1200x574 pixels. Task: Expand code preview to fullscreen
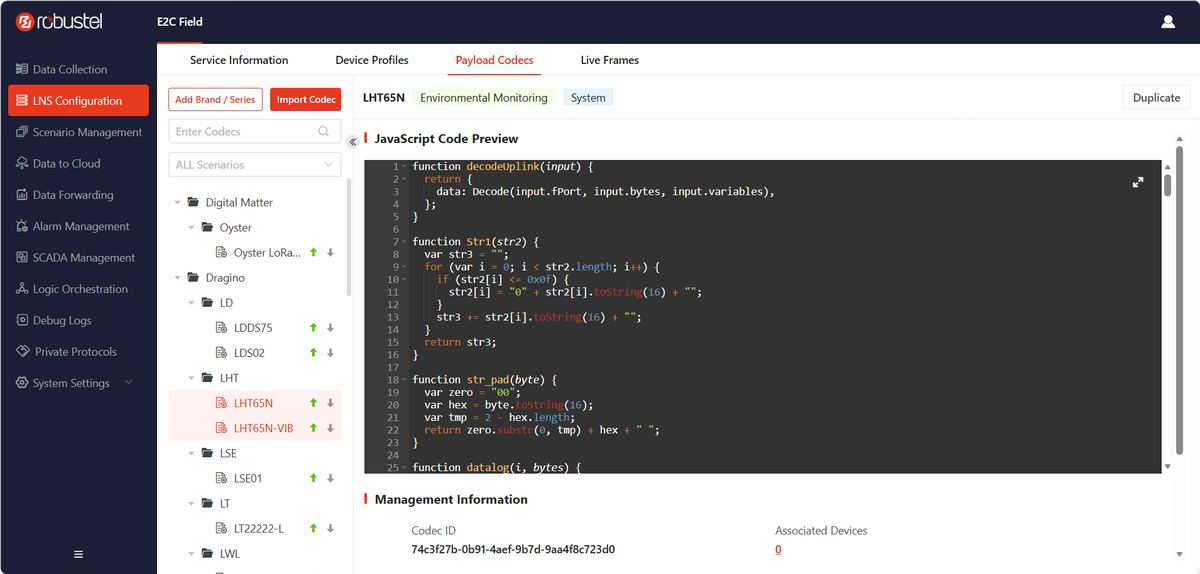1138,182
